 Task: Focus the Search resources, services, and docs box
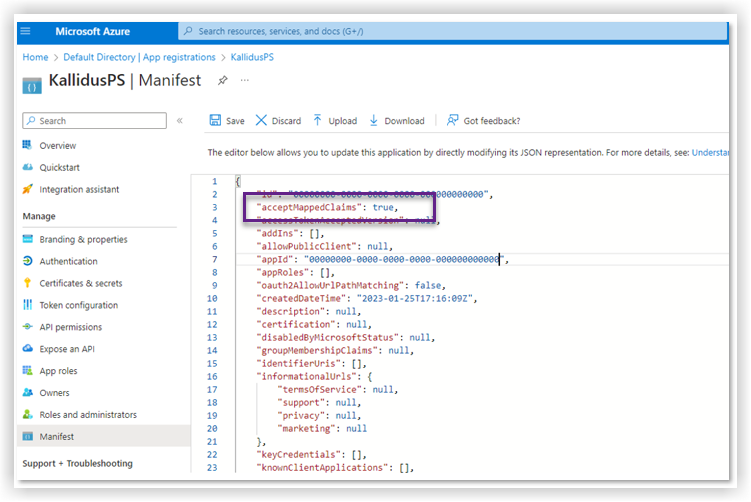click(453, 31)
